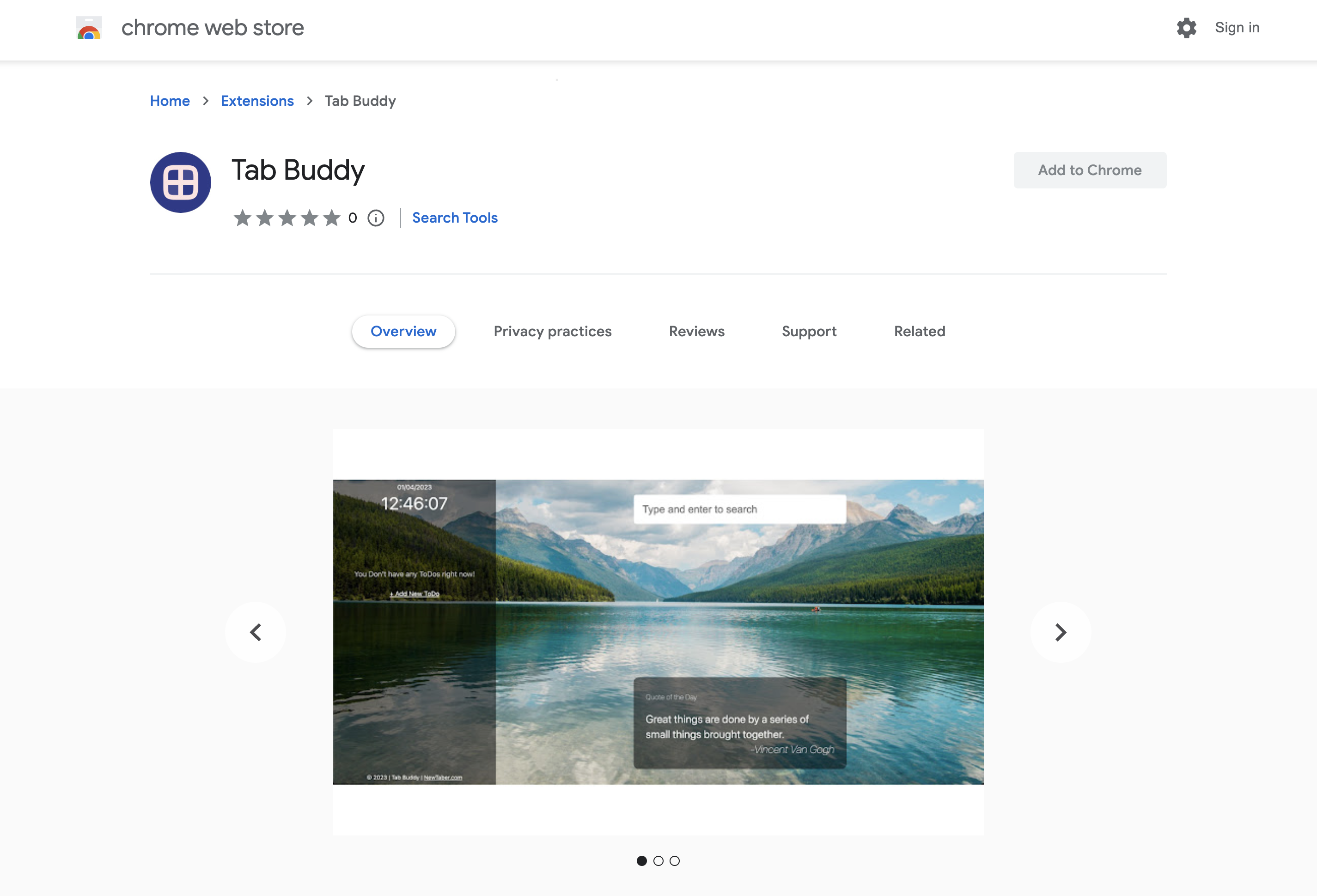Open the Search Tools category link
This screenshot has width=1317, height=896.
tap(455, 218)
